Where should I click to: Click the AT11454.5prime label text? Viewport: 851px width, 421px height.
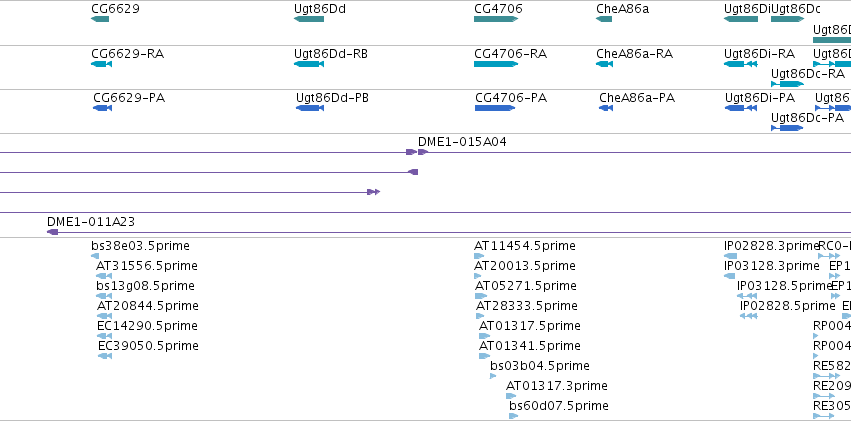point(525,246)
